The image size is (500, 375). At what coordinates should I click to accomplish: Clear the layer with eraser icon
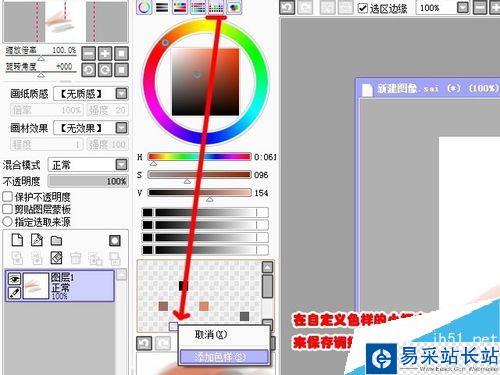point(56,258)
